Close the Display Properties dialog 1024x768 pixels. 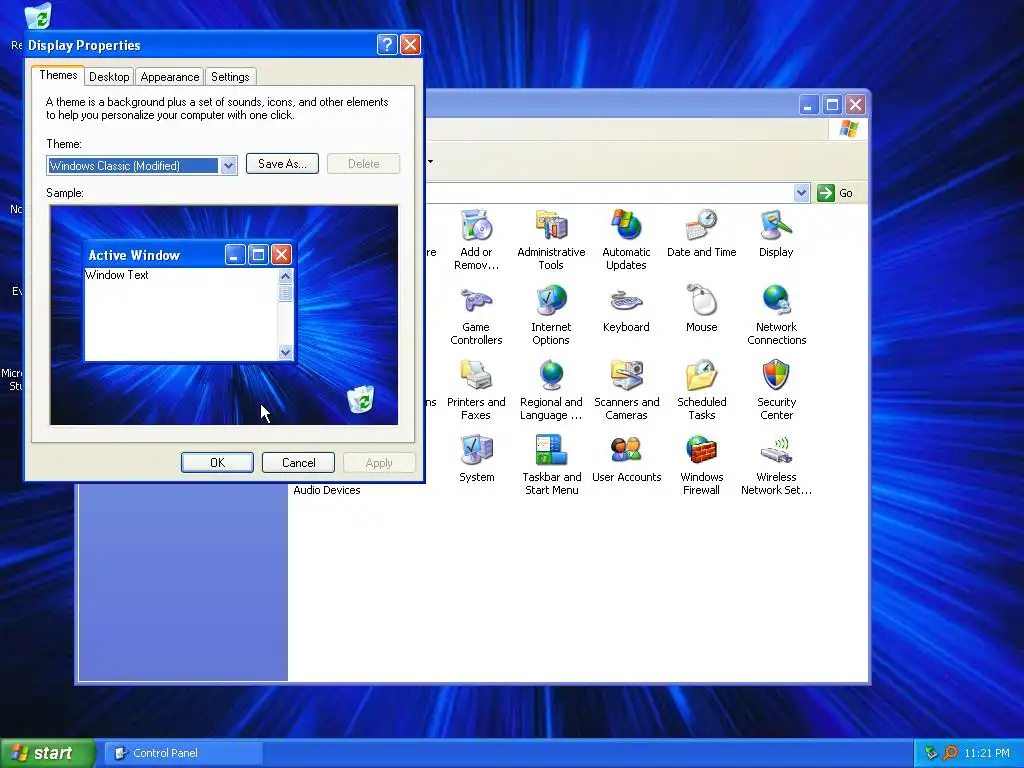point(410,44)
